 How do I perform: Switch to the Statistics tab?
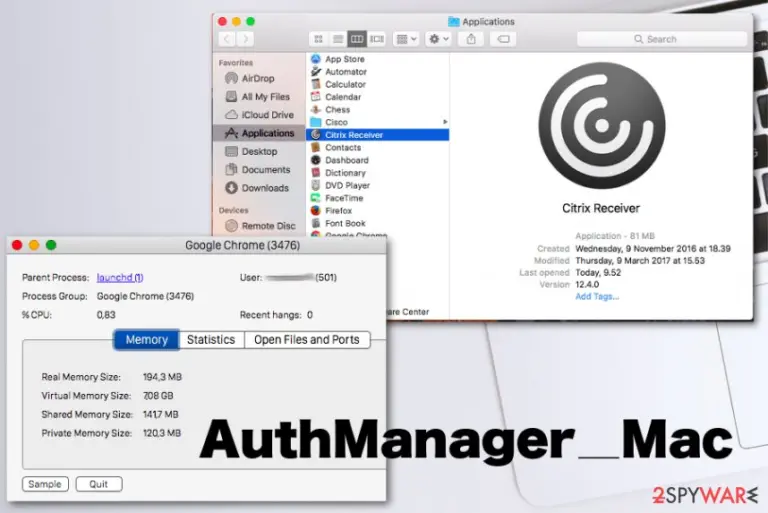coord(211,340)
